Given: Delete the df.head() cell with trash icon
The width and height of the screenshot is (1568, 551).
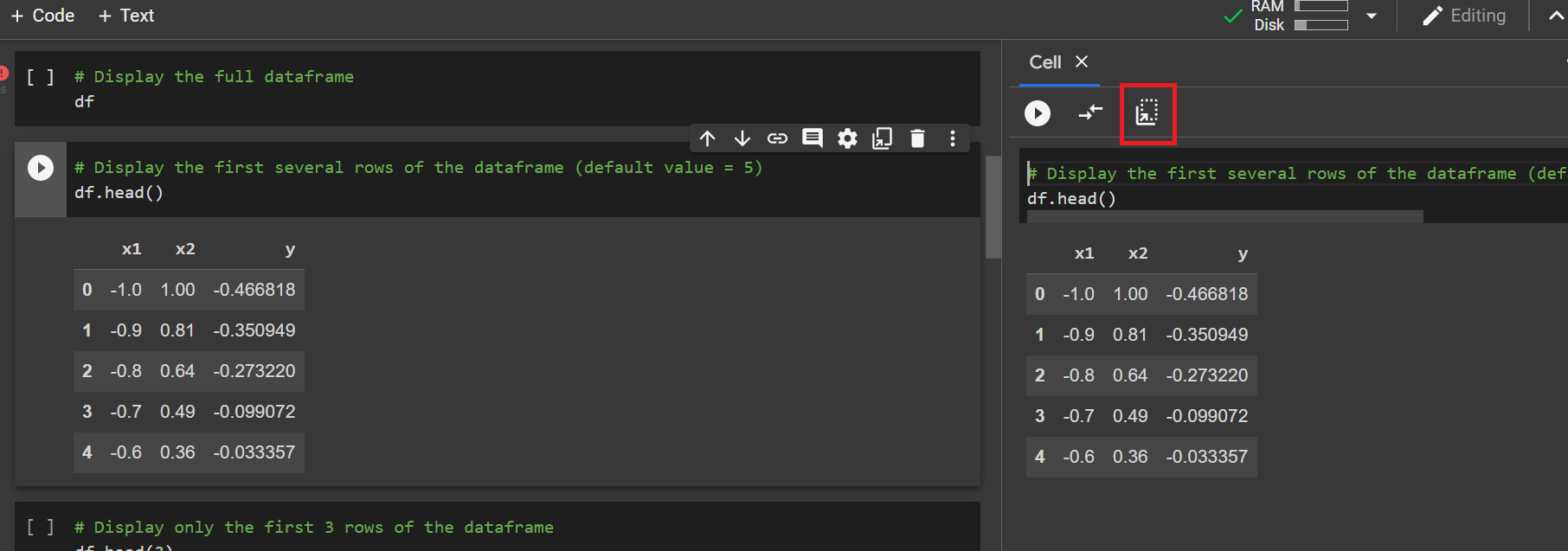Looking at the screenshot, I should click(917, 138).
